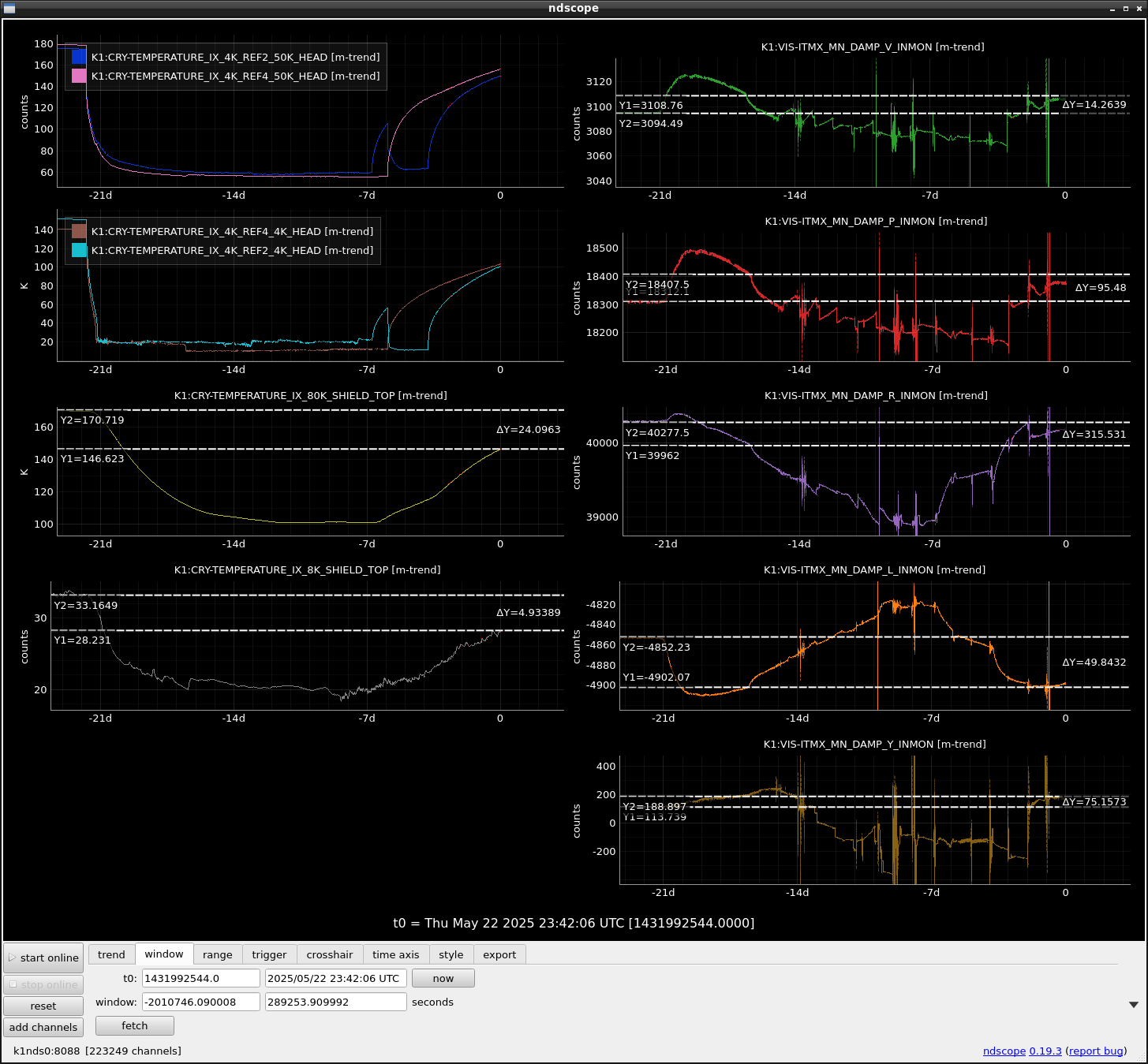Click pink REF4_50K_HEAD legend swatch
This screenshot has height=1064, width=1148.
[x=79, y=76]
